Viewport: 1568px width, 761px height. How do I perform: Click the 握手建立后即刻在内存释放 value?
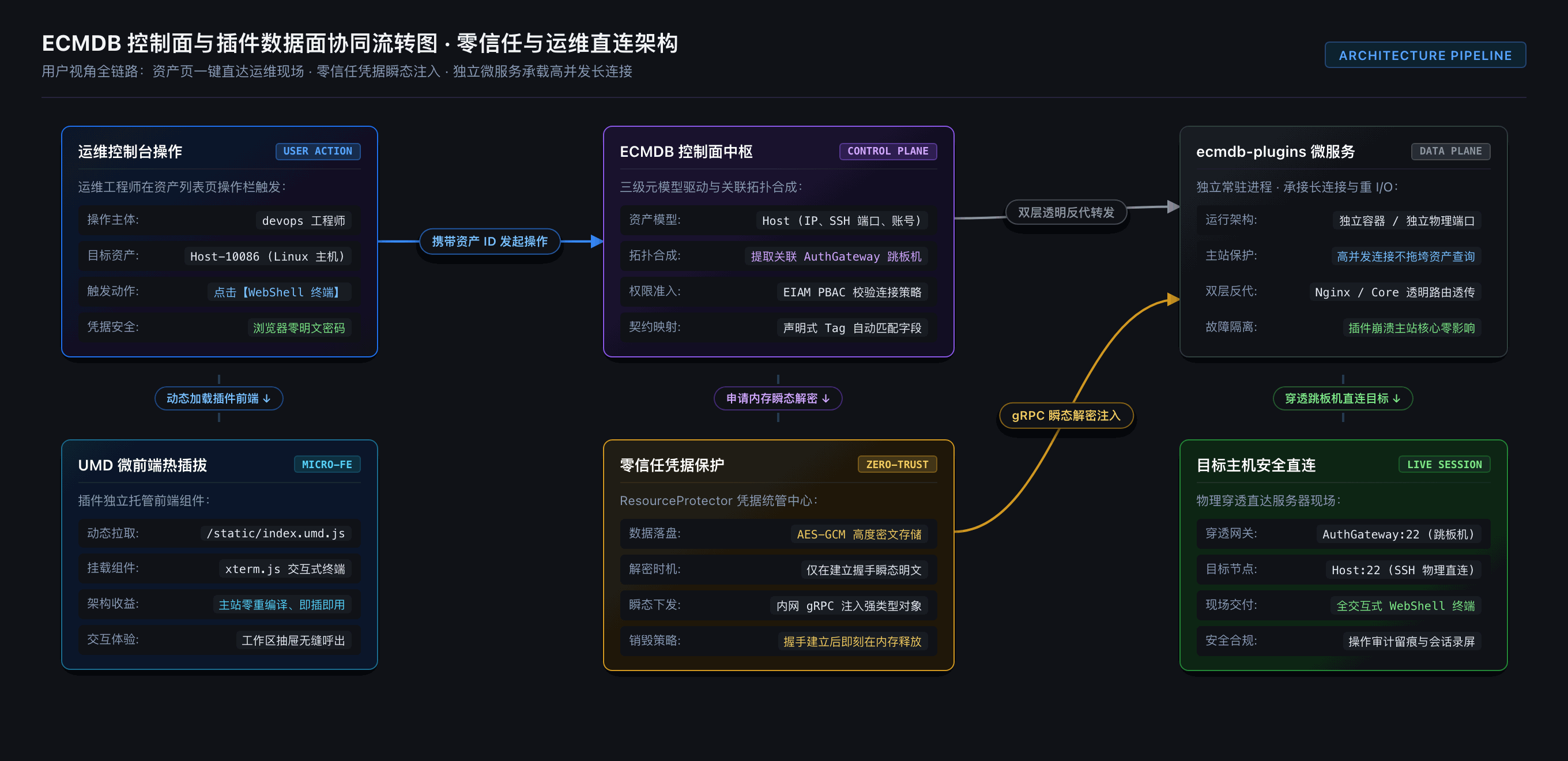852,642
